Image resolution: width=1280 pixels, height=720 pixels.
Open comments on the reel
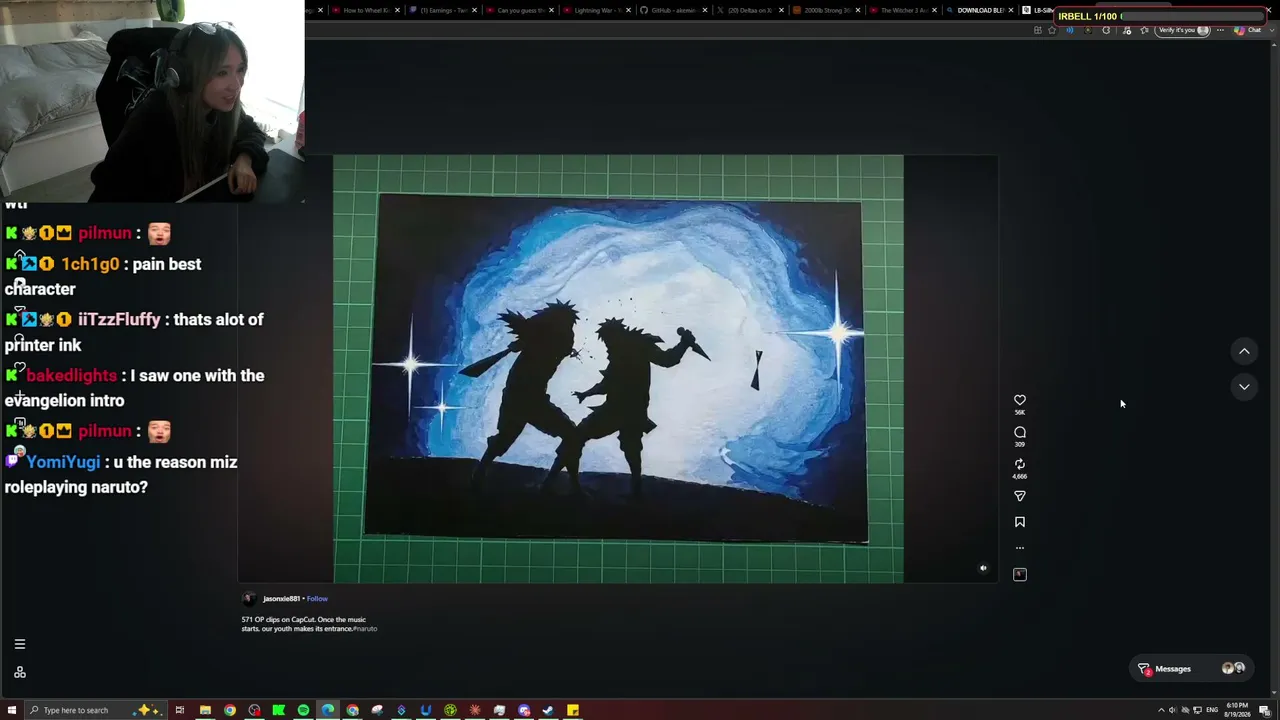(1020, 432)
